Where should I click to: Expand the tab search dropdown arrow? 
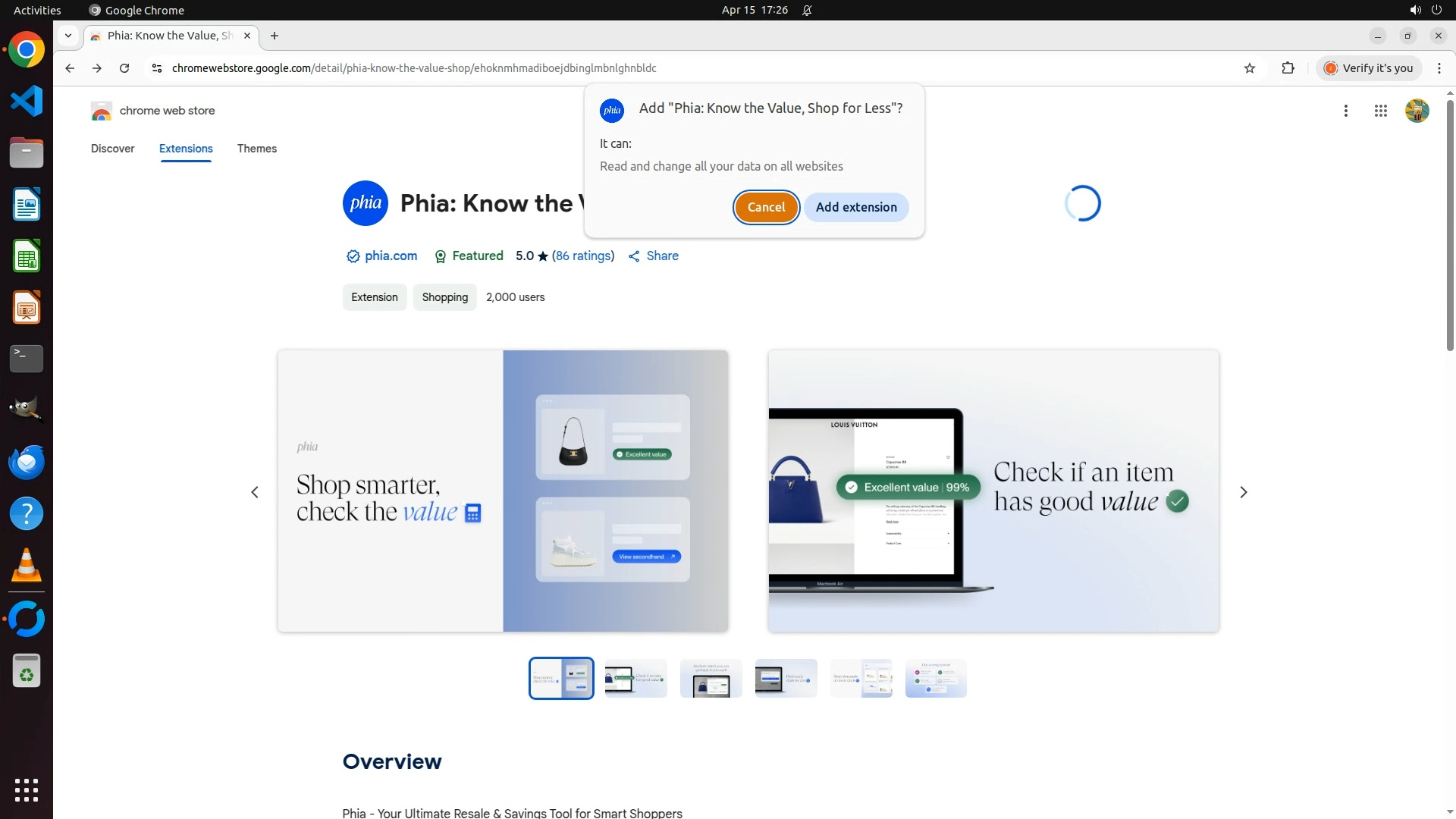click(x=68, y=36)
